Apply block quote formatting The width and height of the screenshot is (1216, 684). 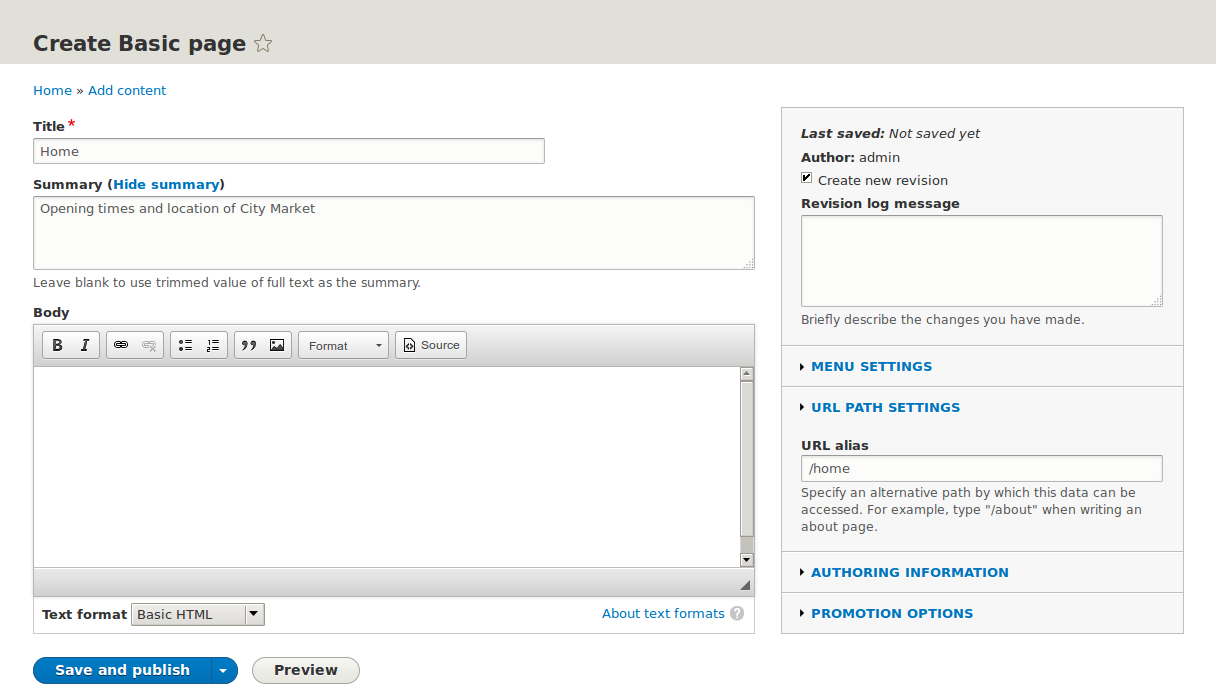[249, 346]
